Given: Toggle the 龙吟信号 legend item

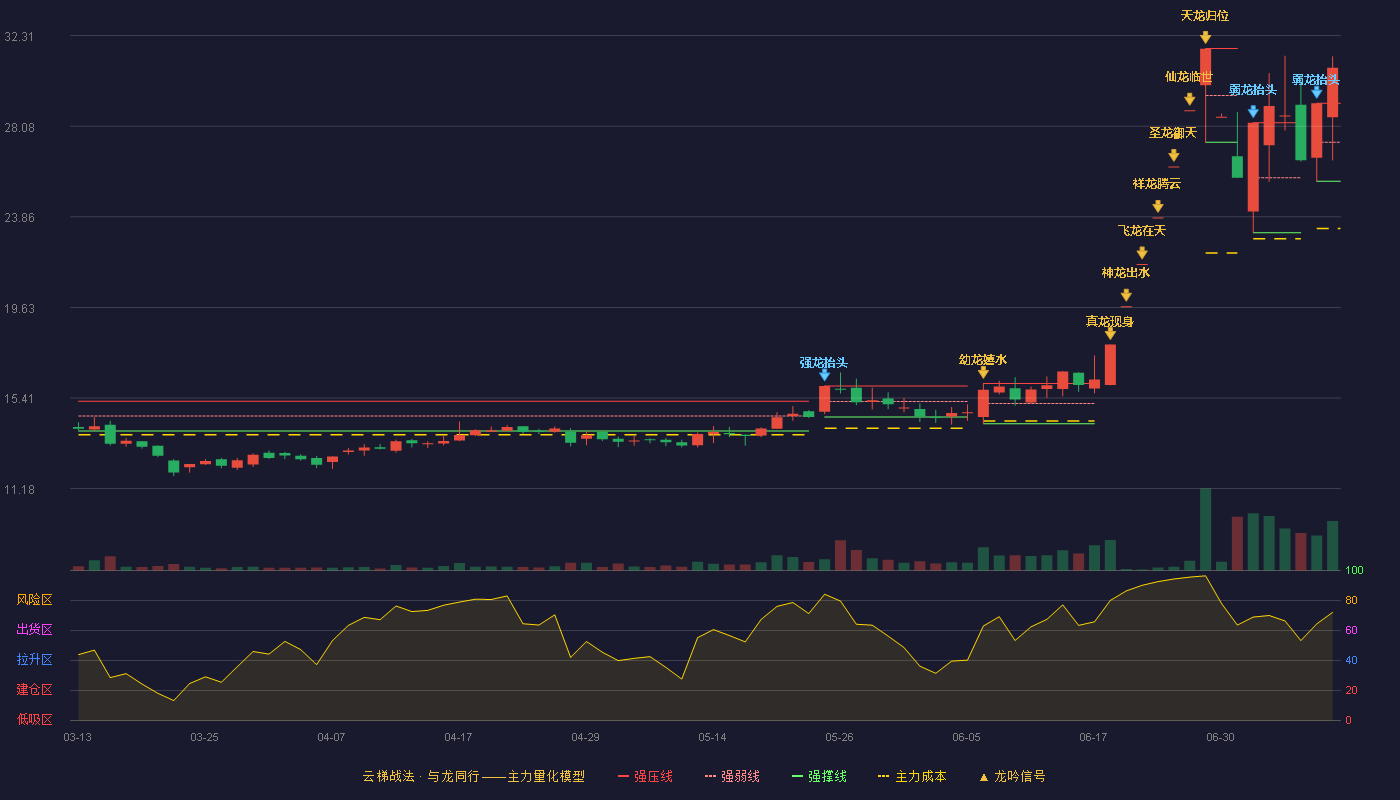Looking at the screenshot, I should coord(1011,776).
